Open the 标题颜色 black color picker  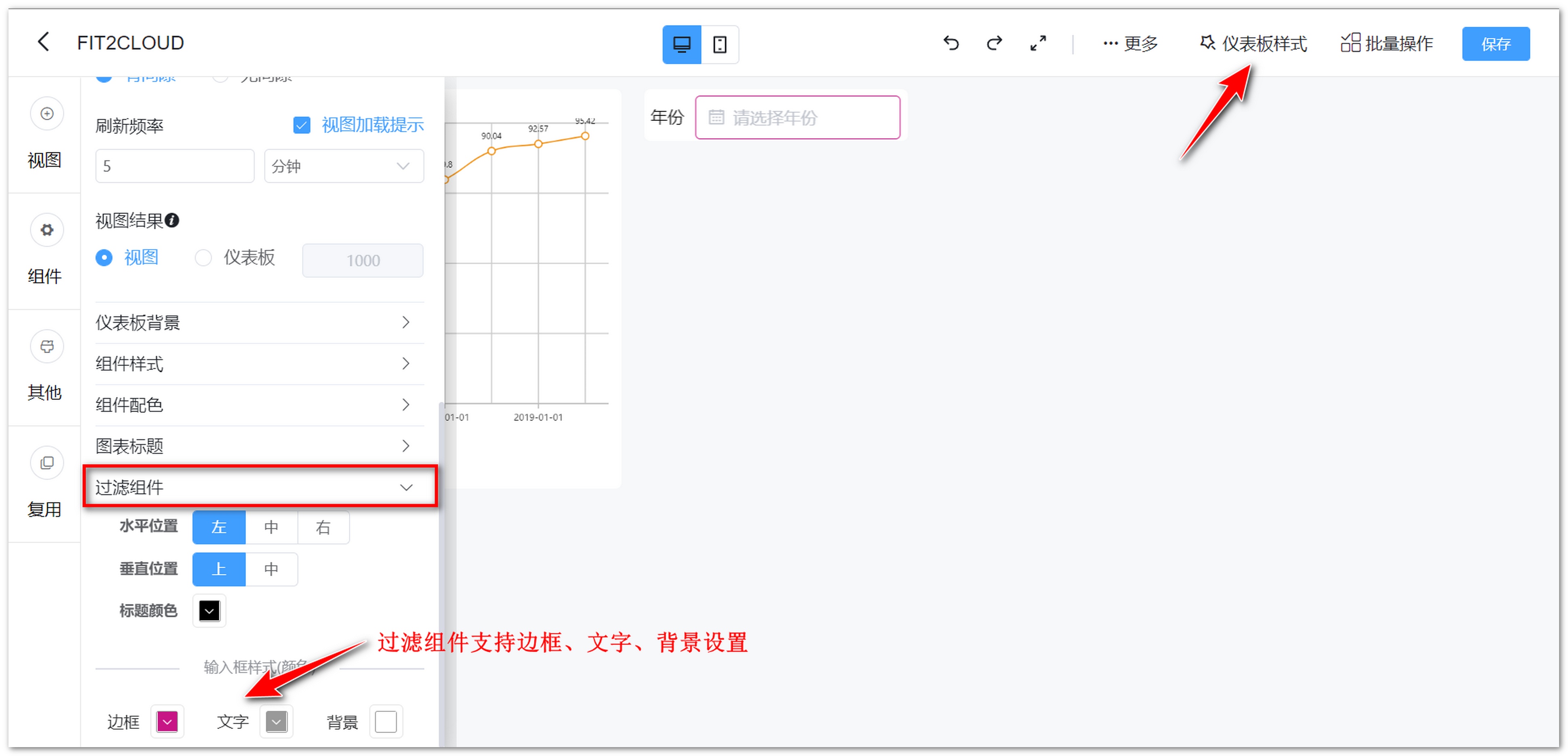tap(210, 611)
